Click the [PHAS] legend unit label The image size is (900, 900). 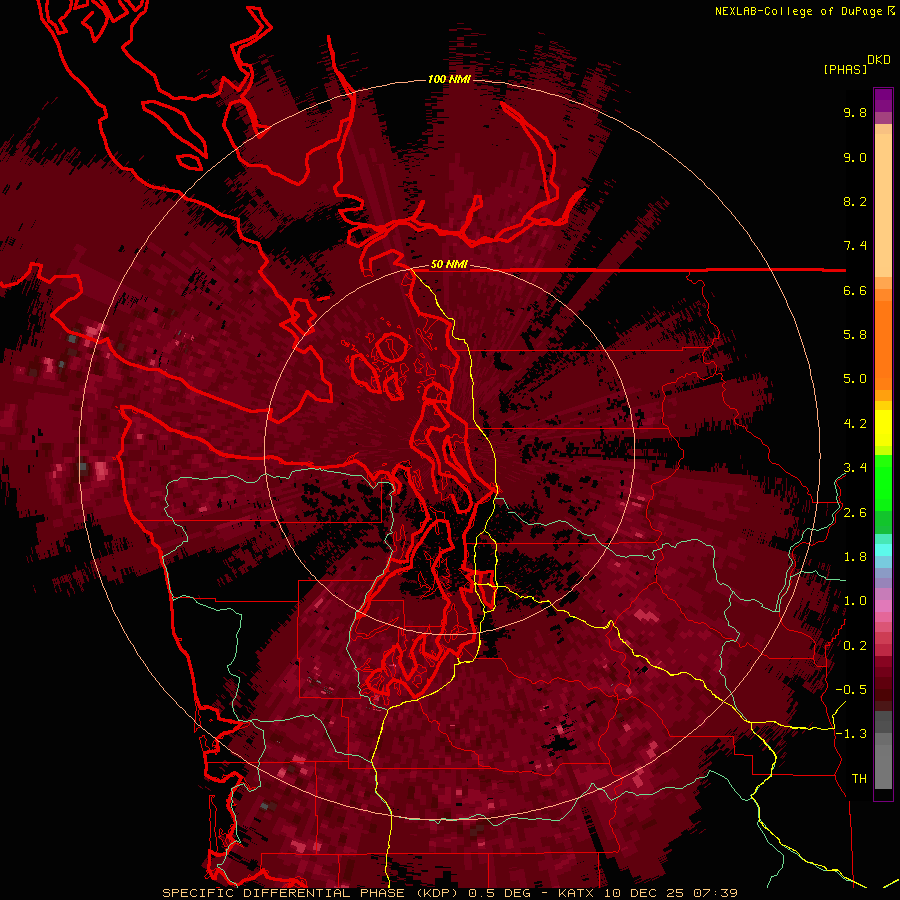coord(845,70)
